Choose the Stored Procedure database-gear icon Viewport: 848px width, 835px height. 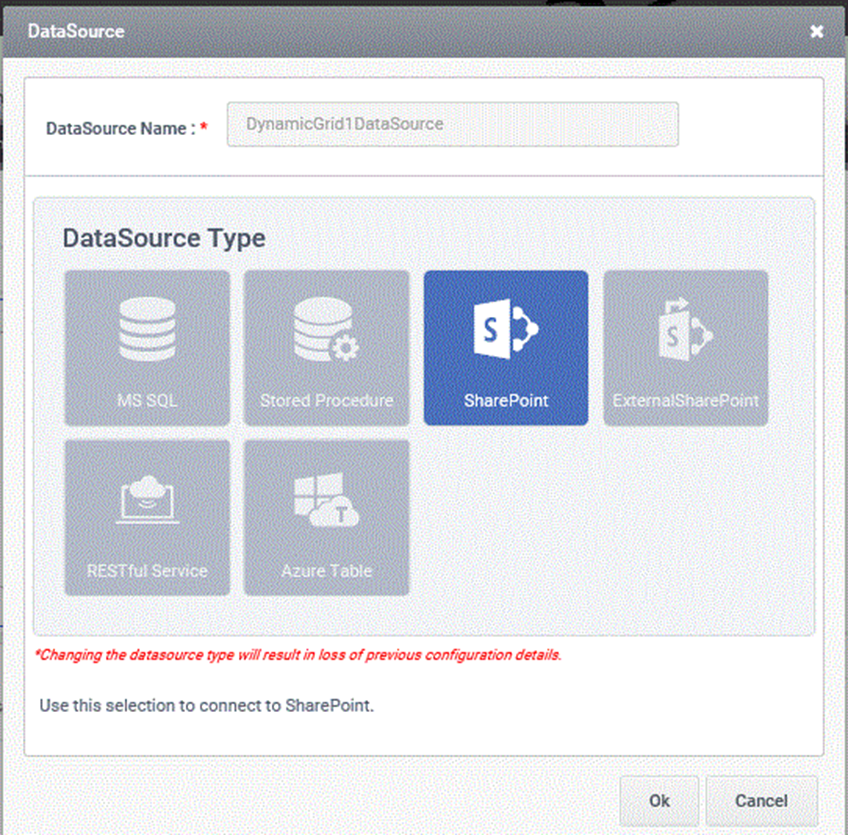[326, 329]
